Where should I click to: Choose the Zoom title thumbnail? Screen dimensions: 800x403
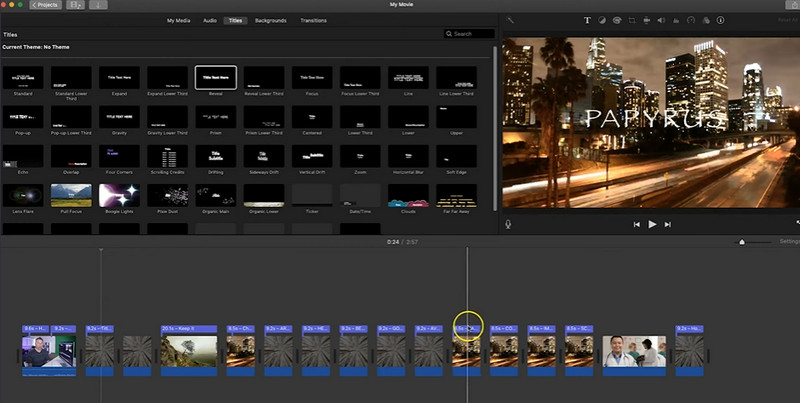[360, 156]
